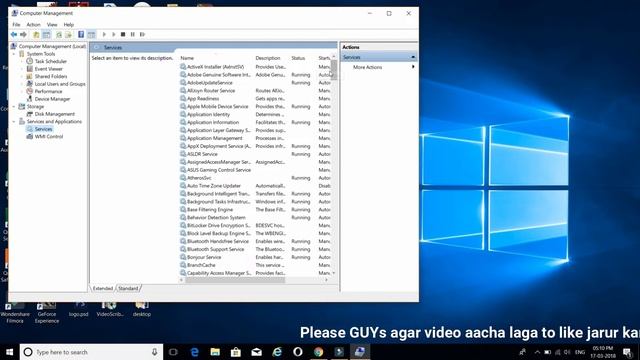Select the Adobe Genuine Software service row
640x360 pixels.
pos(255,75)
